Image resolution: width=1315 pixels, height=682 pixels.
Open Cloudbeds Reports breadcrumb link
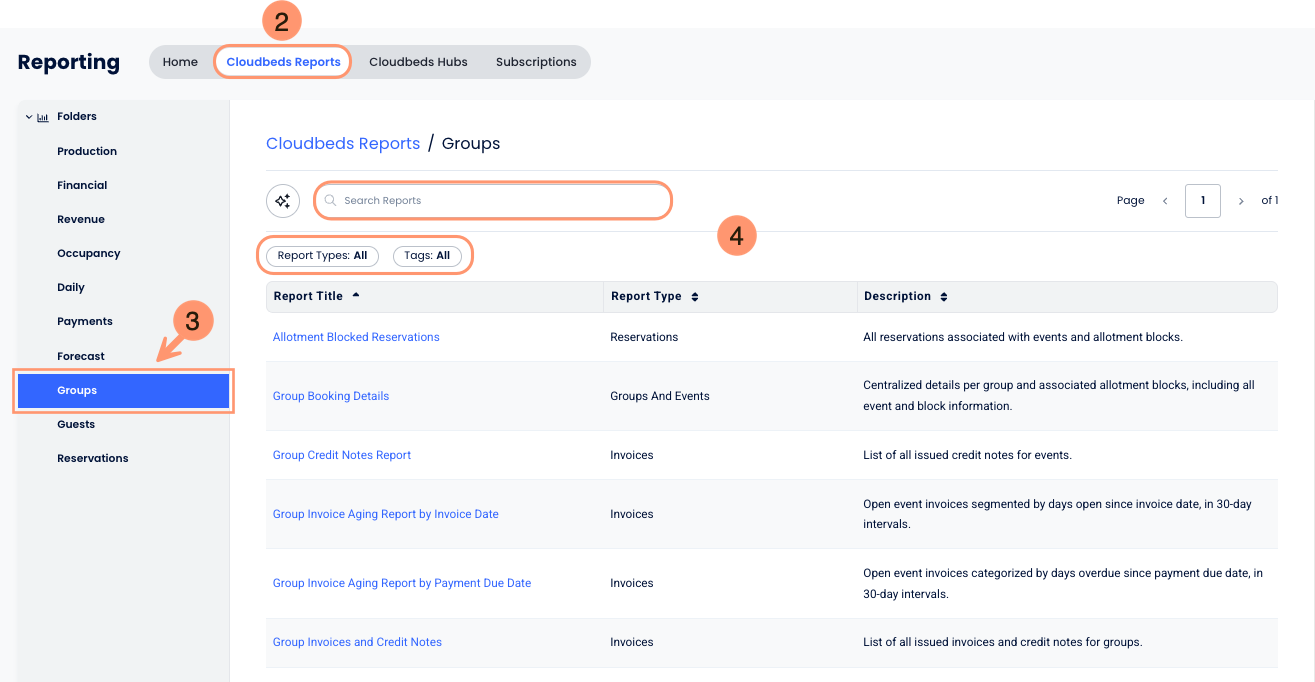[343, 143]
